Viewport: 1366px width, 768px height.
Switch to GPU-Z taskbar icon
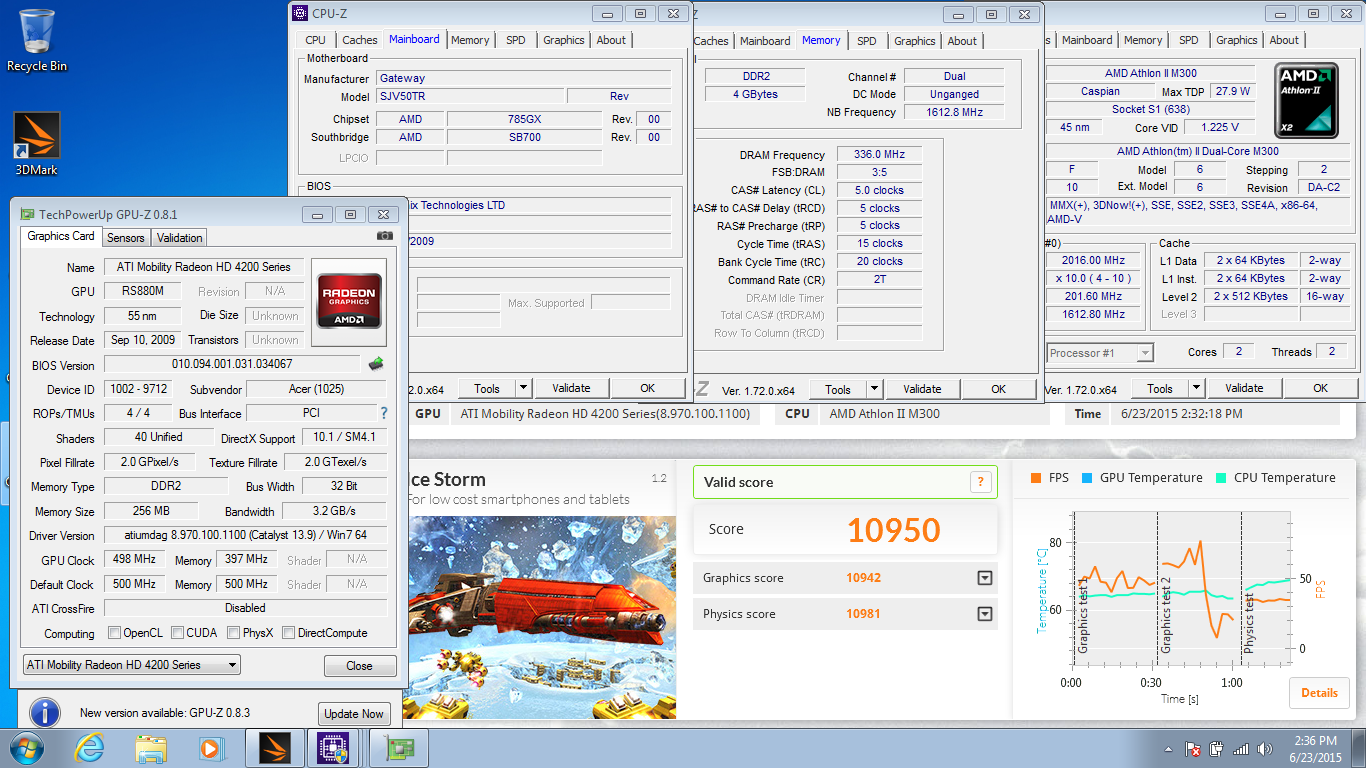[398, 748]
